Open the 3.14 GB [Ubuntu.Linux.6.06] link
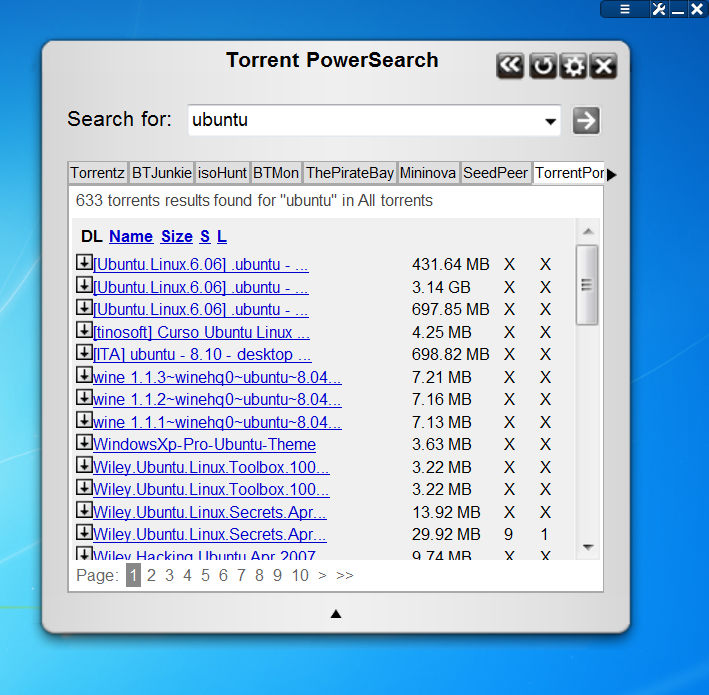 [x=201, y=288]
